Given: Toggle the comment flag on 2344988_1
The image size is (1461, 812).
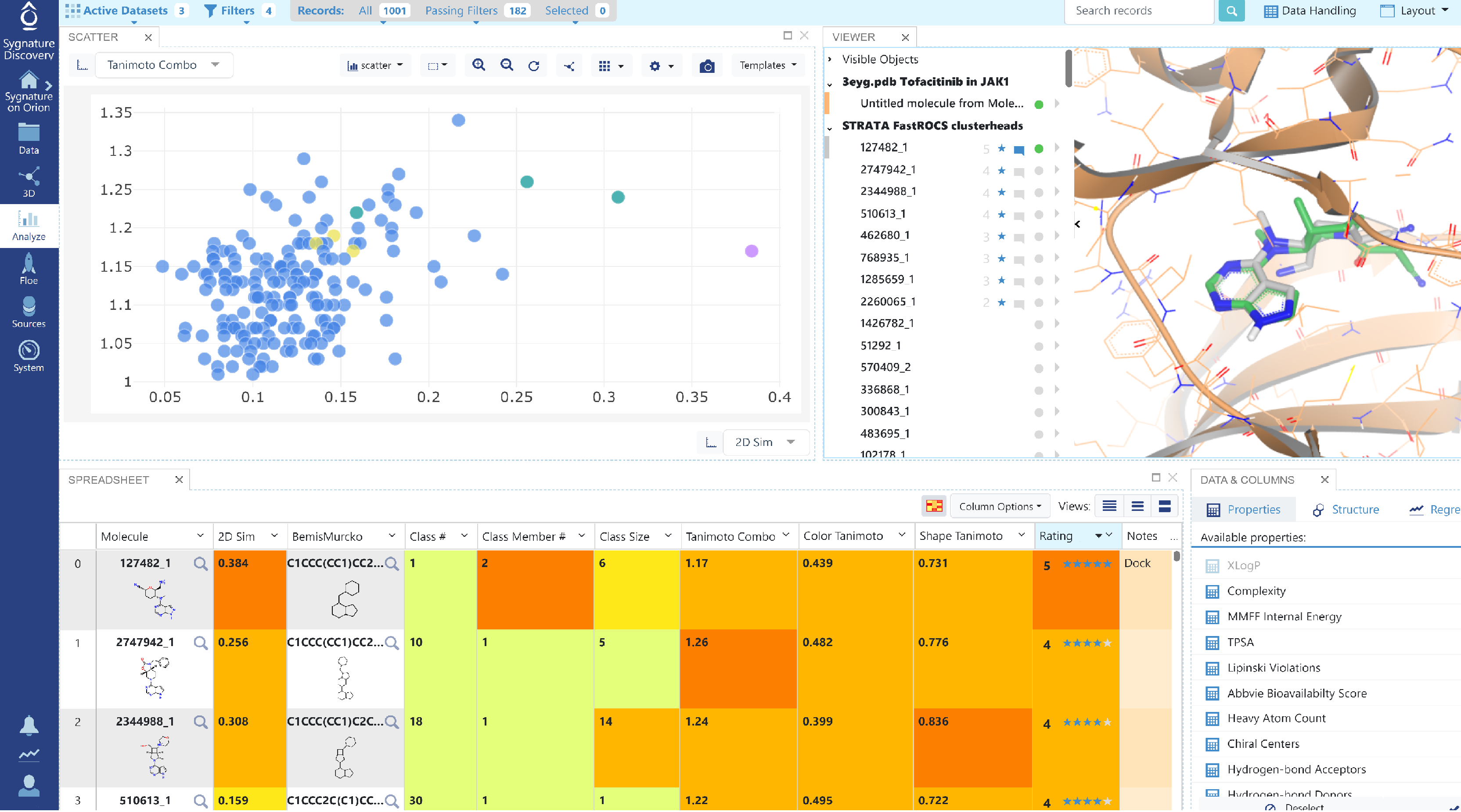Looking at the screenshot, I should pos(1018,192).
